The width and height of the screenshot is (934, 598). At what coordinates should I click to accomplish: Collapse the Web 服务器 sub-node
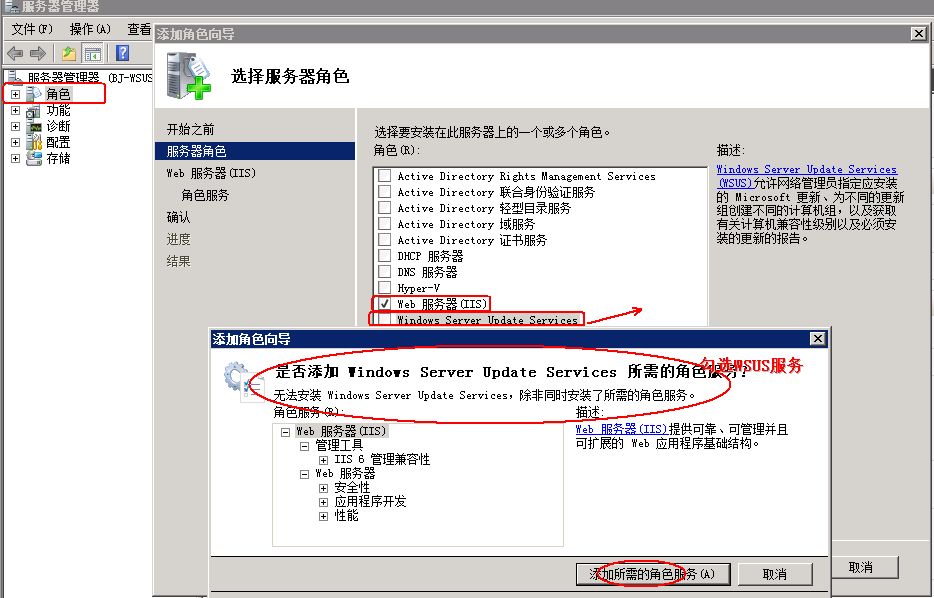[x=304, y=475]
